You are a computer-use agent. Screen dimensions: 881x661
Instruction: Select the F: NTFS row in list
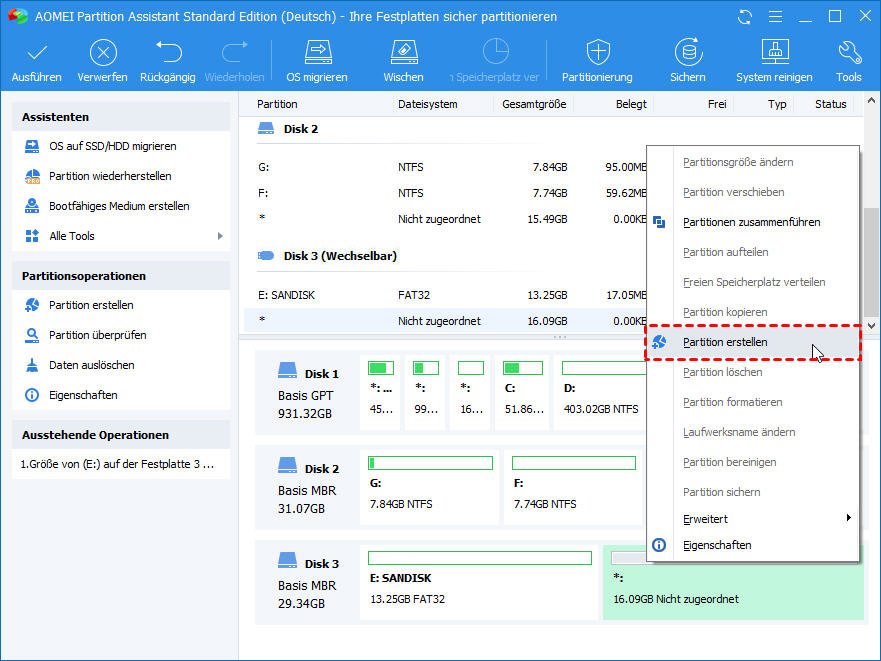(x=445, y=193)
